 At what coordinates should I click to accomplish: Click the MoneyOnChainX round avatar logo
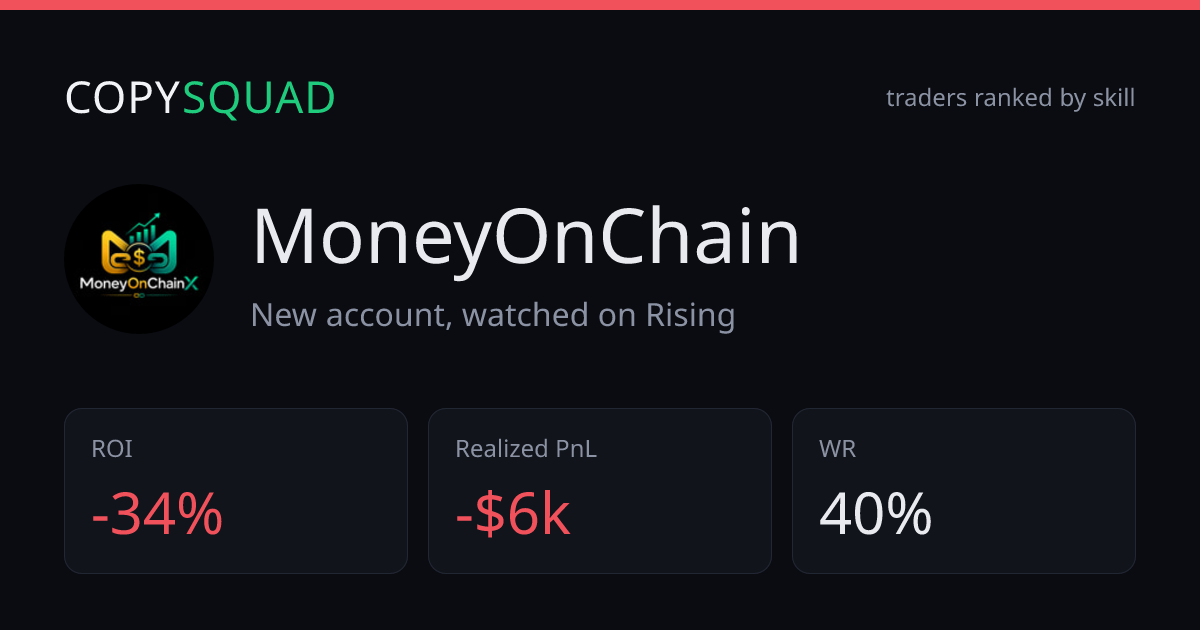[139, 259]
